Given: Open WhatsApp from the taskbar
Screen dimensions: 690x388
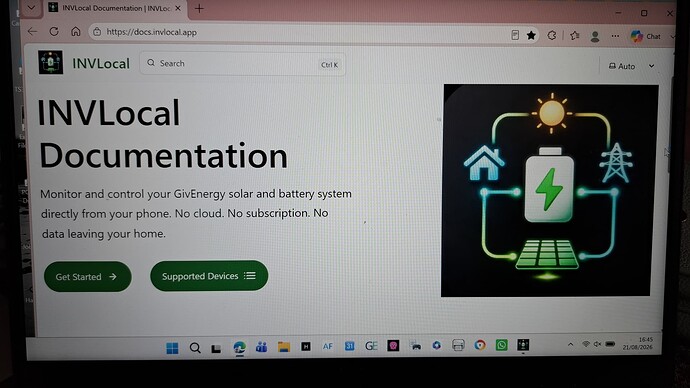Looking at the screenshot, I should pyautogui.click(x=501, y=345).
